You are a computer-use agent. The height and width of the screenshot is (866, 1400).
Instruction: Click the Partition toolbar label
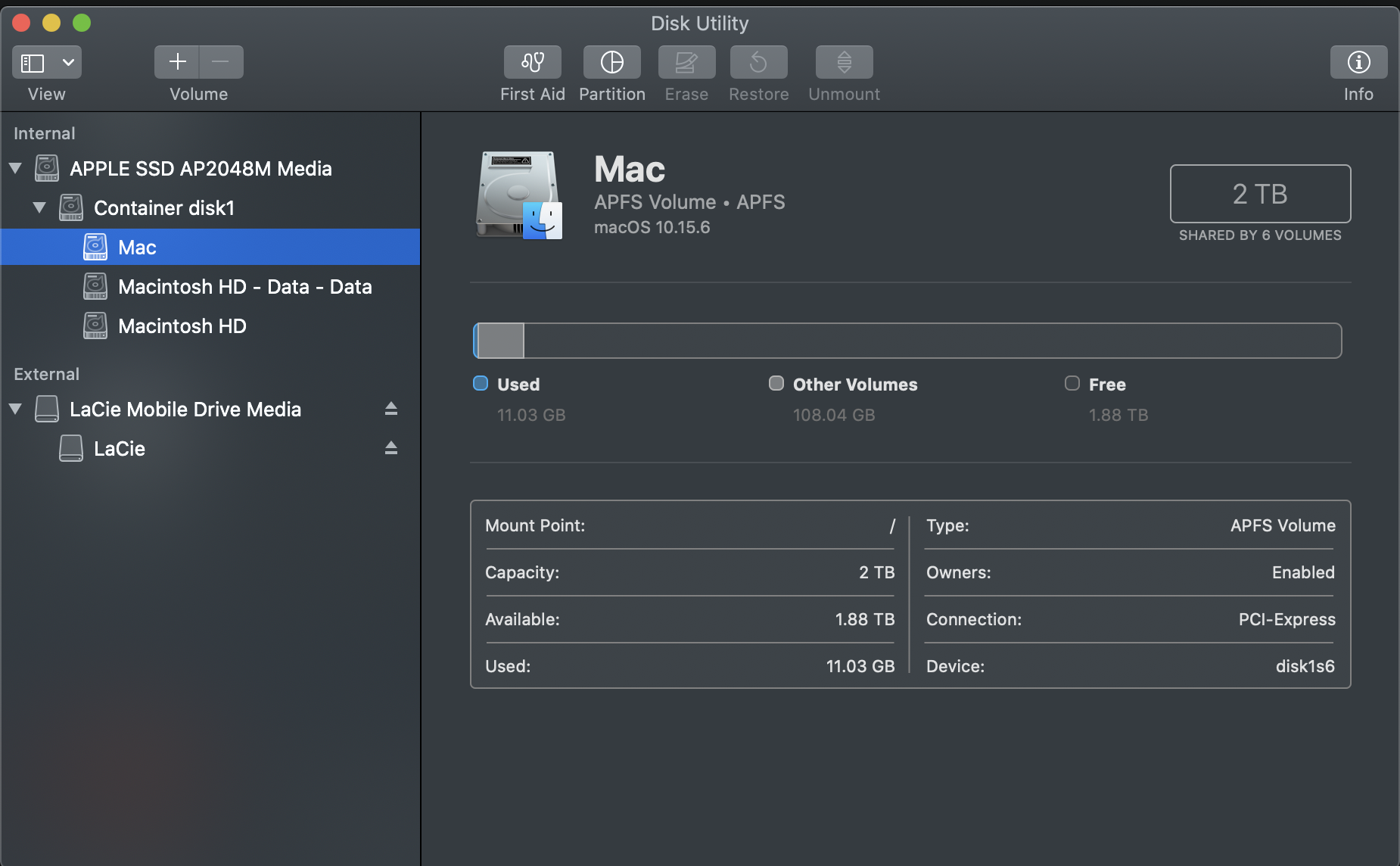(612, 94)
